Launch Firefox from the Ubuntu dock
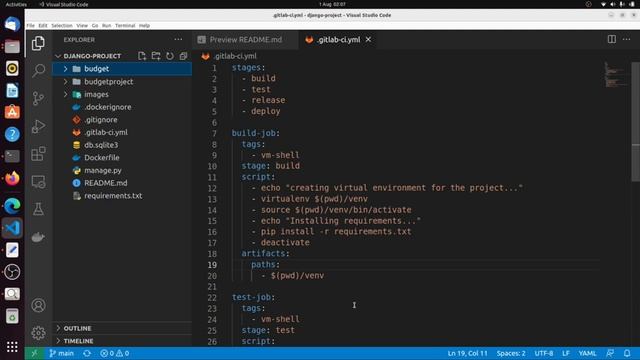 [12, 178]
